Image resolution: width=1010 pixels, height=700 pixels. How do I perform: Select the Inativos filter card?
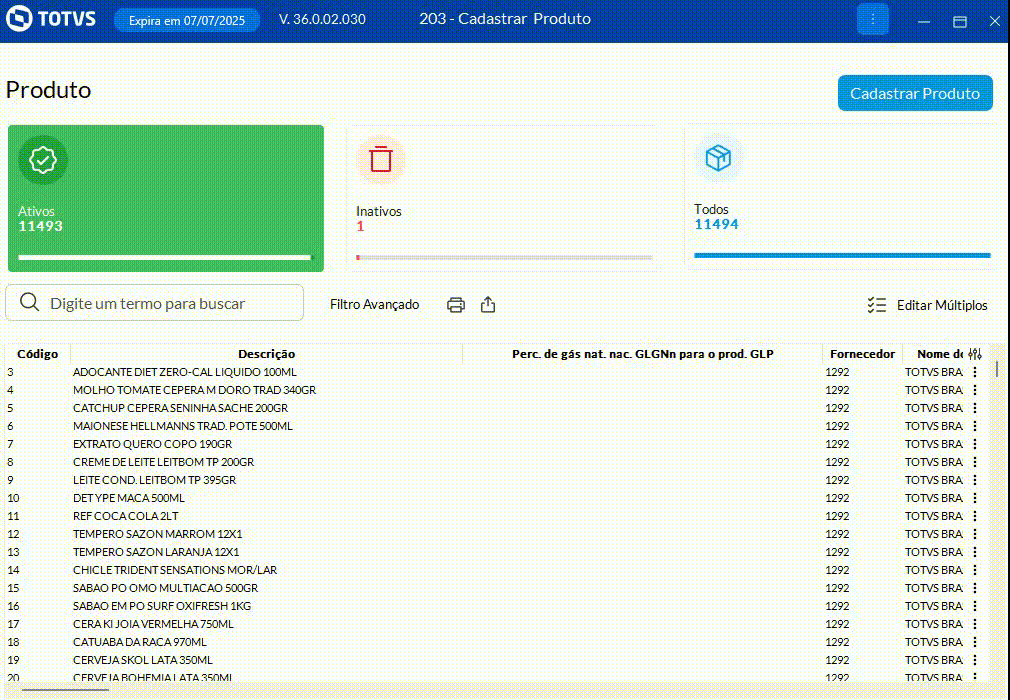pos(503,198)
